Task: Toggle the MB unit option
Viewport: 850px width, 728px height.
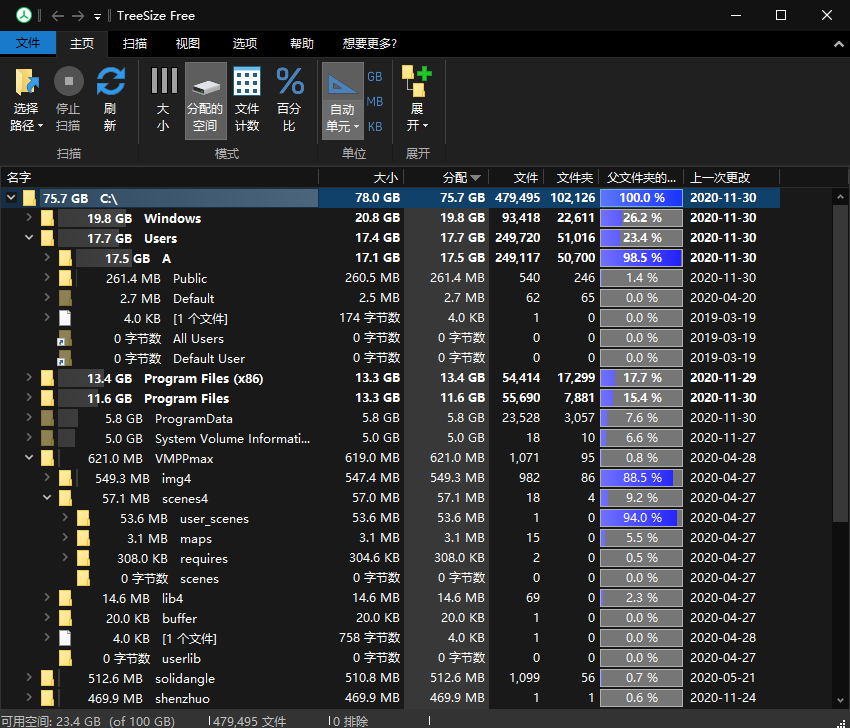Action: click(375, 101)
